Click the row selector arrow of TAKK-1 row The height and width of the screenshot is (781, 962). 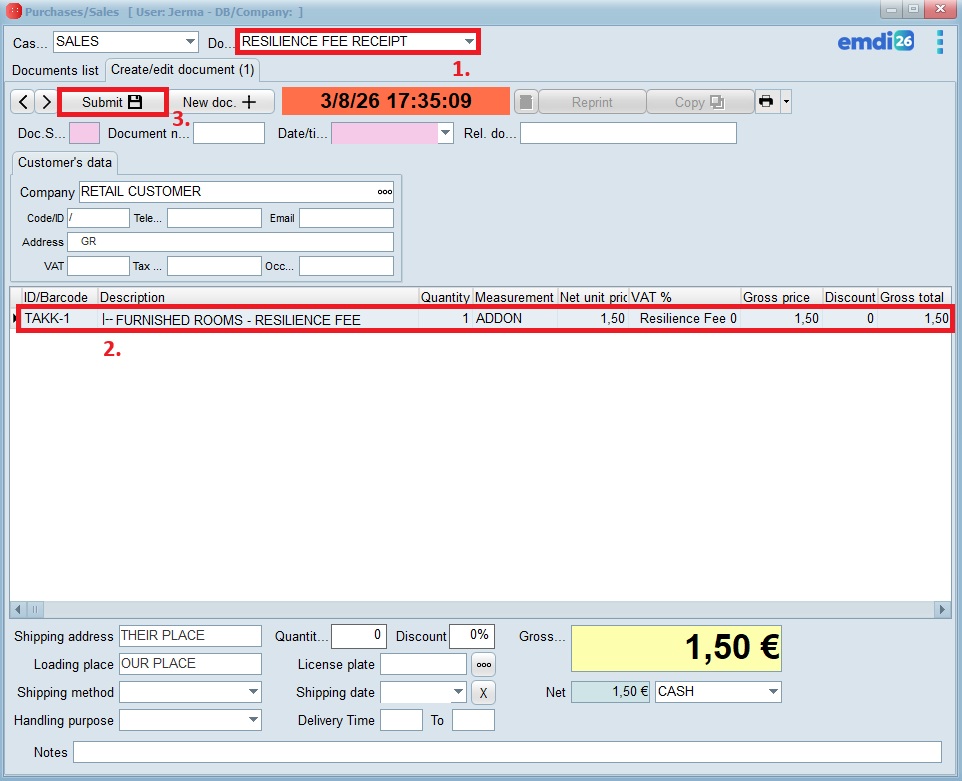pyautogui.click(x=15, y=318)
